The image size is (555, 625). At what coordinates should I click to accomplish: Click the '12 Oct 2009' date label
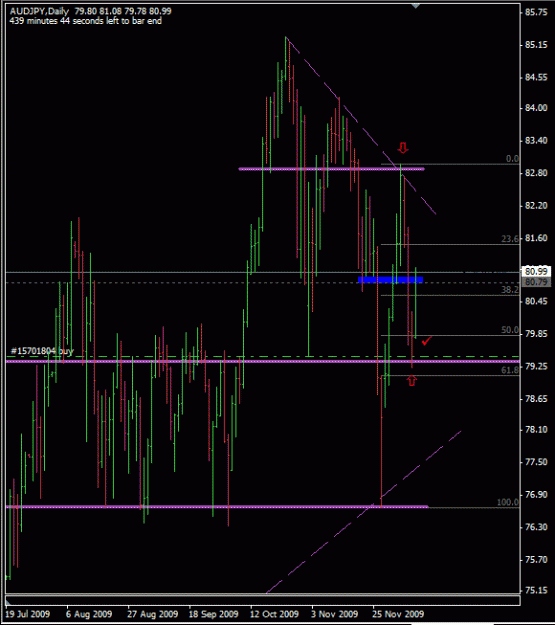[274, 614]
